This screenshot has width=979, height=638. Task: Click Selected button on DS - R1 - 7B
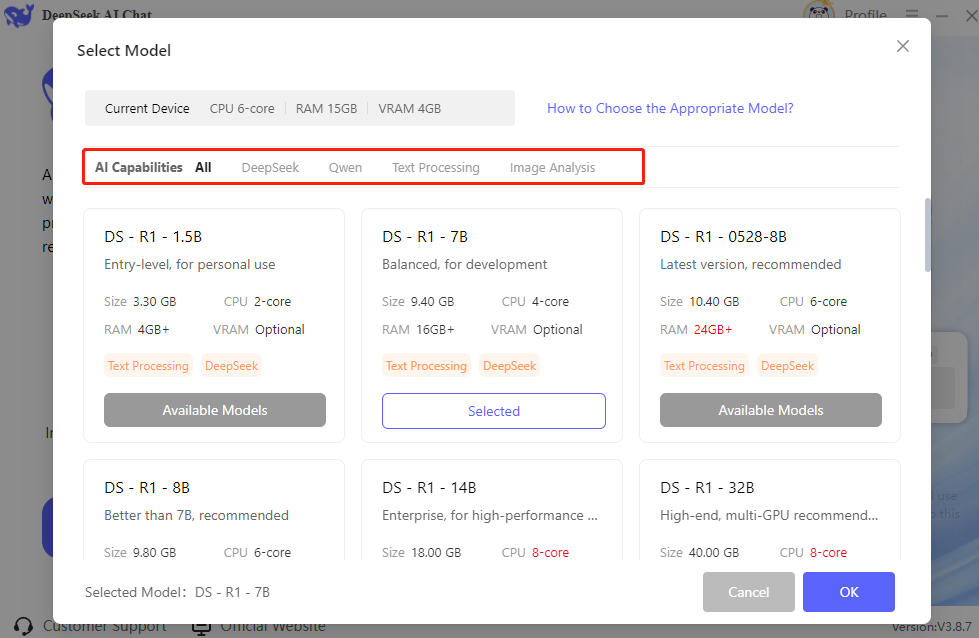click(x=493, y=411)
